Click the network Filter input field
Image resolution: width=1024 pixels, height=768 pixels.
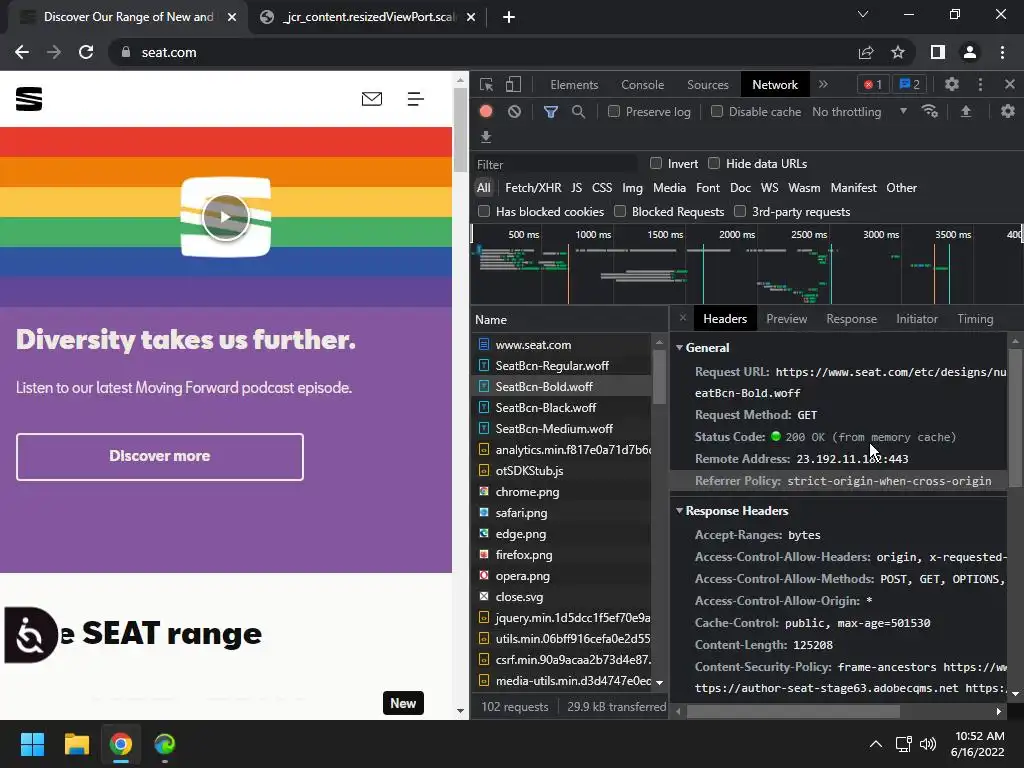(x=554, y=164)
